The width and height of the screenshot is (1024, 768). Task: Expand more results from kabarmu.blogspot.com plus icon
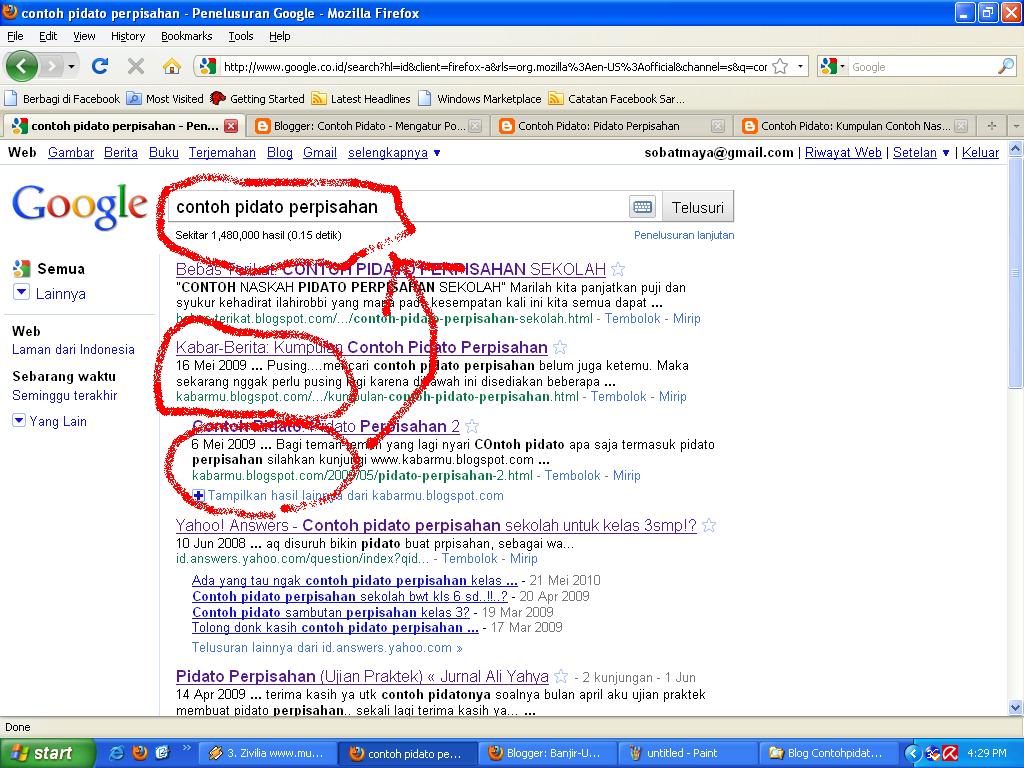click(199, 496)
